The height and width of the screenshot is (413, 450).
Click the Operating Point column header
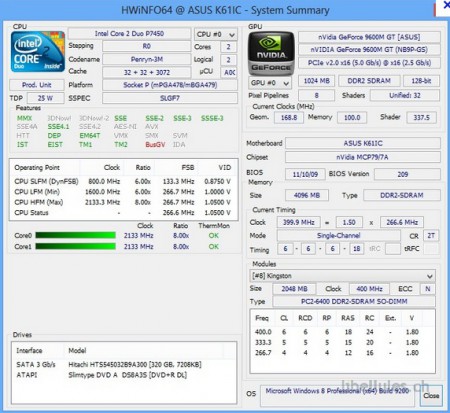pyautogui.click(x=37, y=168)
